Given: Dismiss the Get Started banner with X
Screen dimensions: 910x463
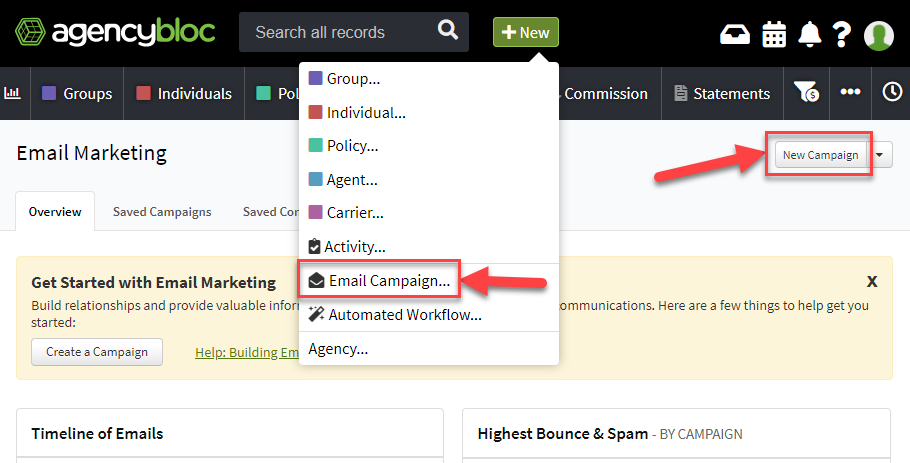Looking at the screenshot, I should (x=872, y=282).
